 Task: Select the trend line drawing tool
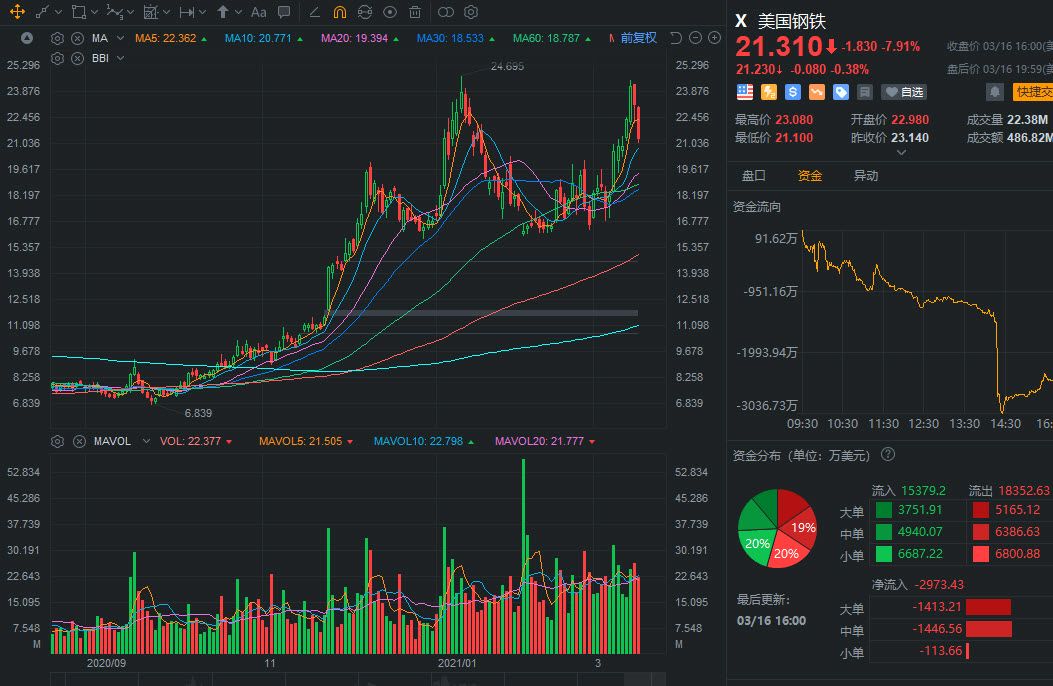pyautogui.click(x=43, y=12)
